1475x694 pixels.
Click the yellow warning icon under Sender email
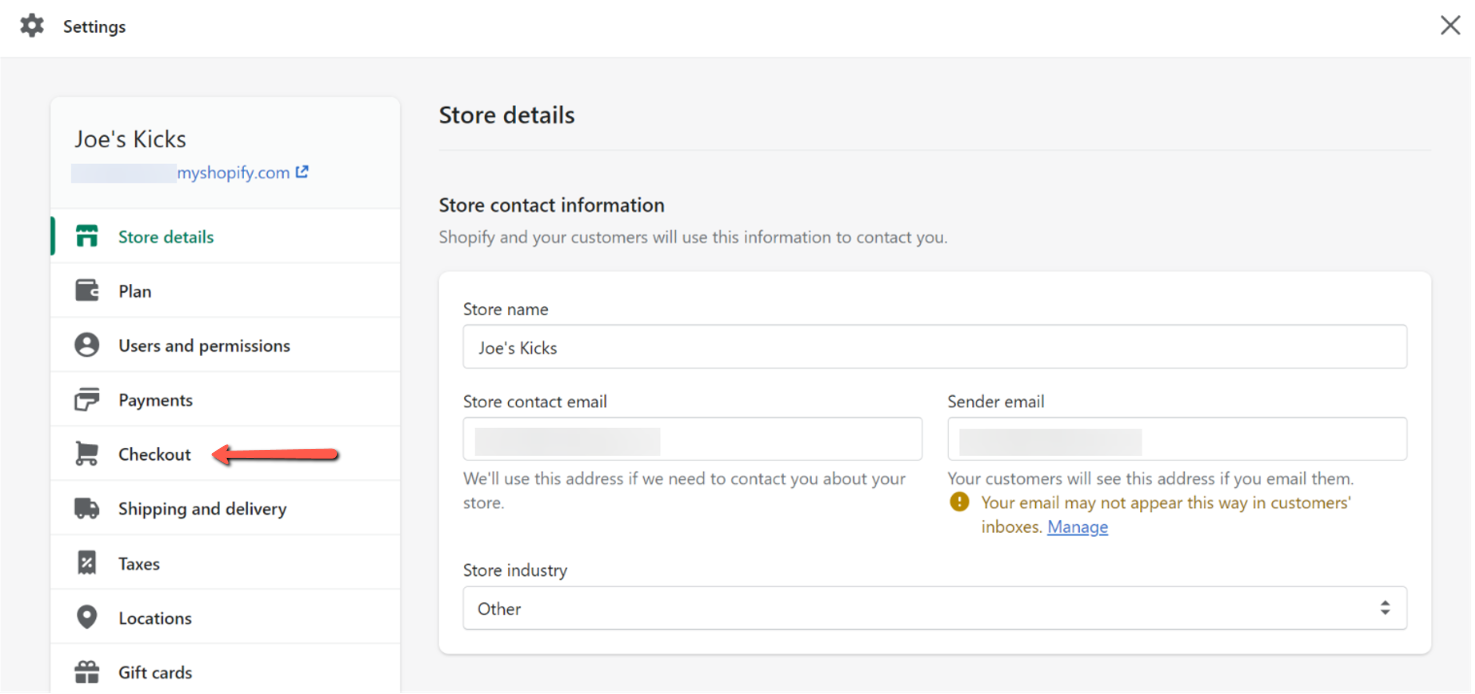click(x=960, y=502)
